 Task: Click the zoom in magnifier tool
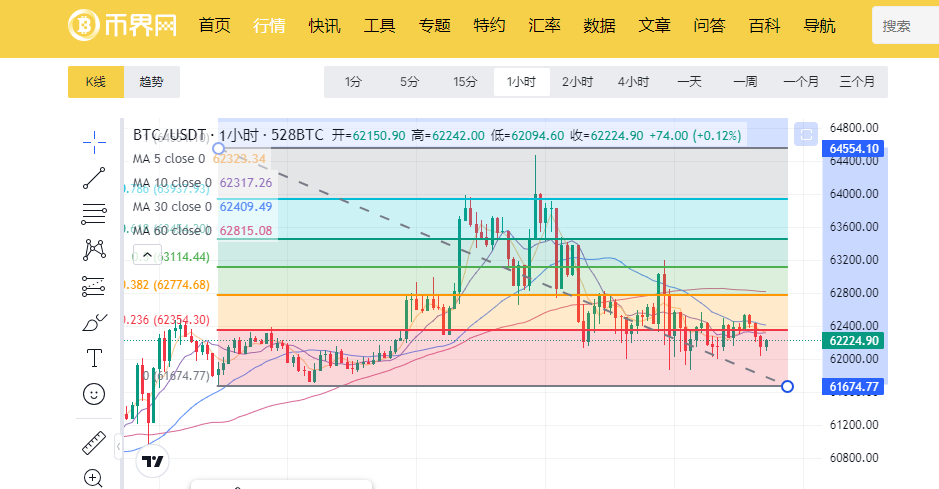94,478
